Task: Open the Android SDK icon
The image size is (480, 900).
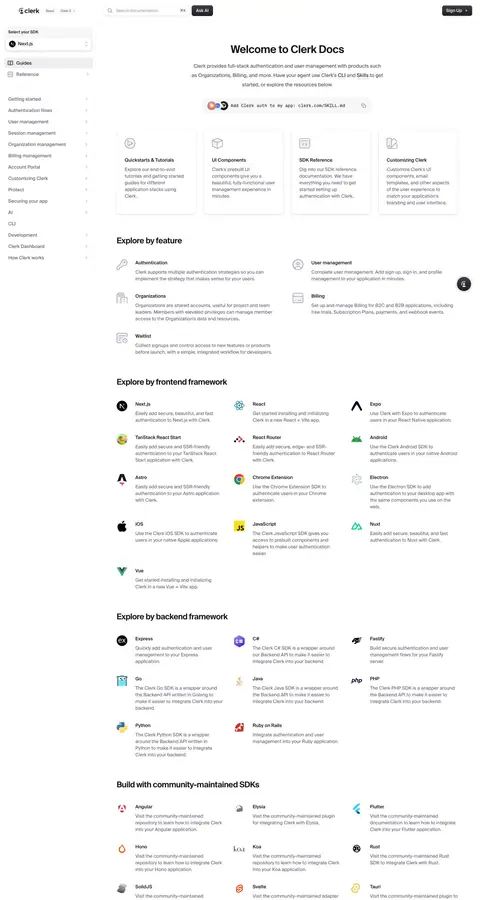Action: (357, 439)
